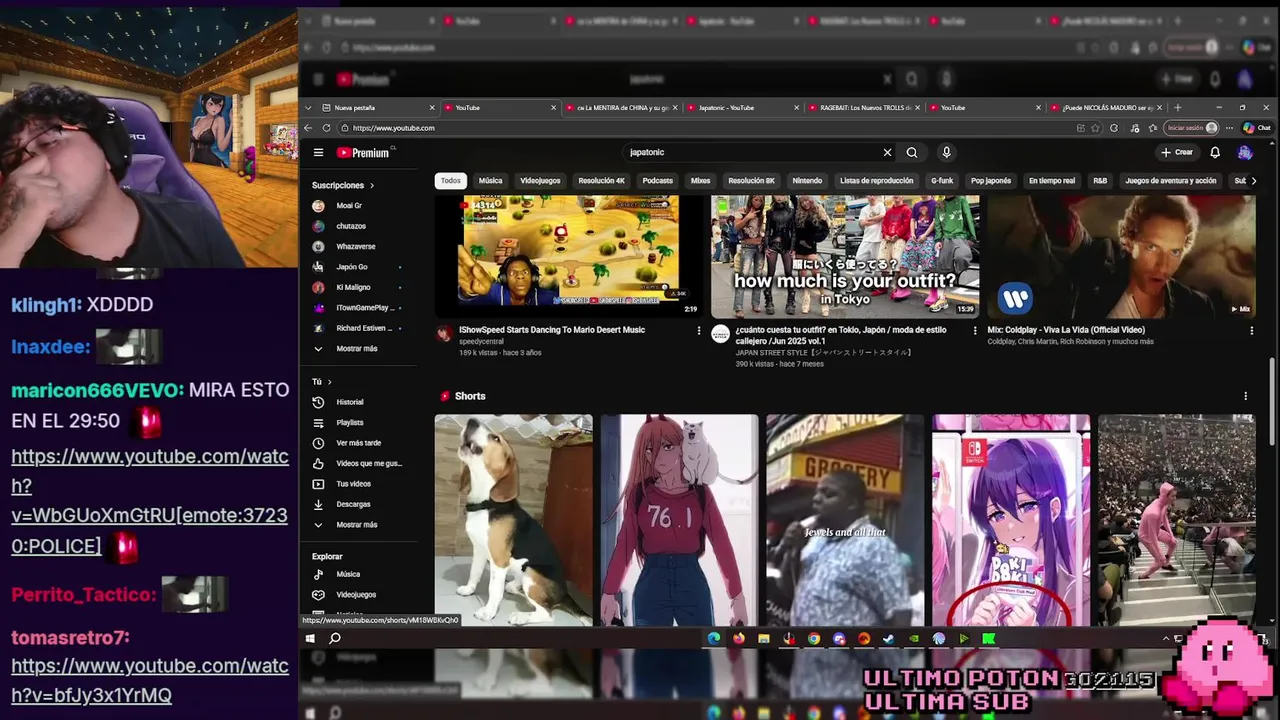The width and height of the screenshot is (1280, 720).
Task: Select the Todos filter chip
Action: click(451, 181)
